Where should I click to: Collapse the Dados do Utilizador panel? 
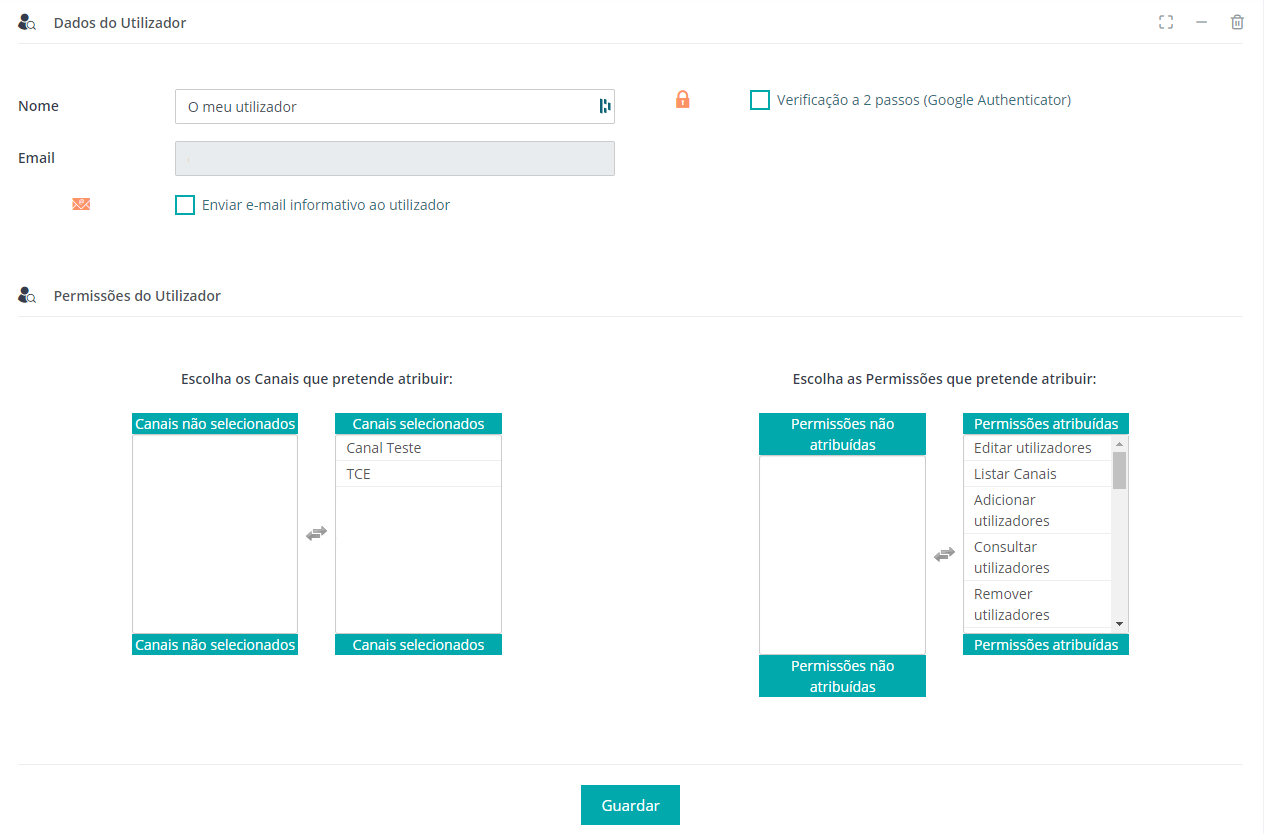pyautogui.click(x=1202, y=22)
